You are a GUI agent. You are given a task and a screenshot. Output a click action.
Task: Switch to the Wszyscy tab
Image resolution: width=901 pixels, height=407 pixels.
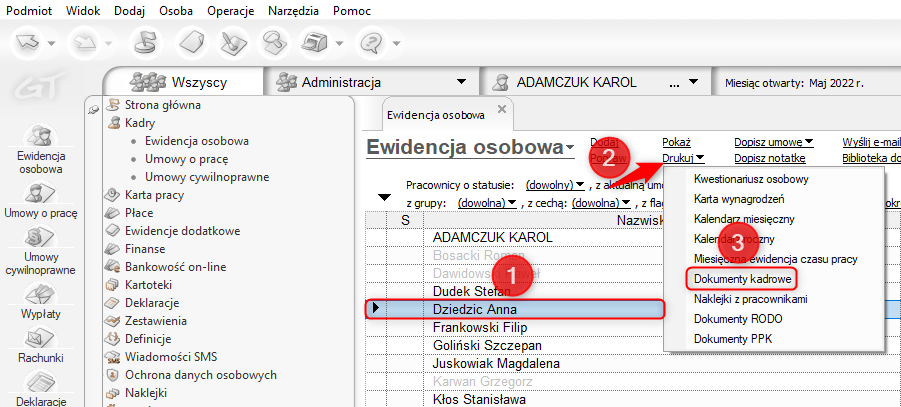pos(184,82)
